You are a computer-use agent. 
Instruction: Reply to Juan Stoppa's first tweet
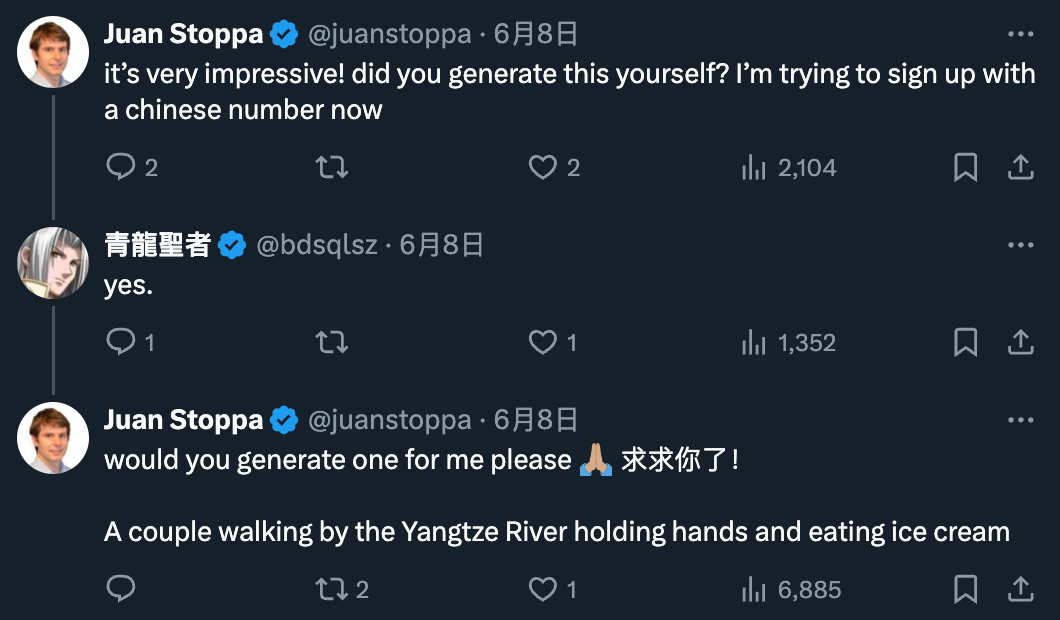coord(121,167)
